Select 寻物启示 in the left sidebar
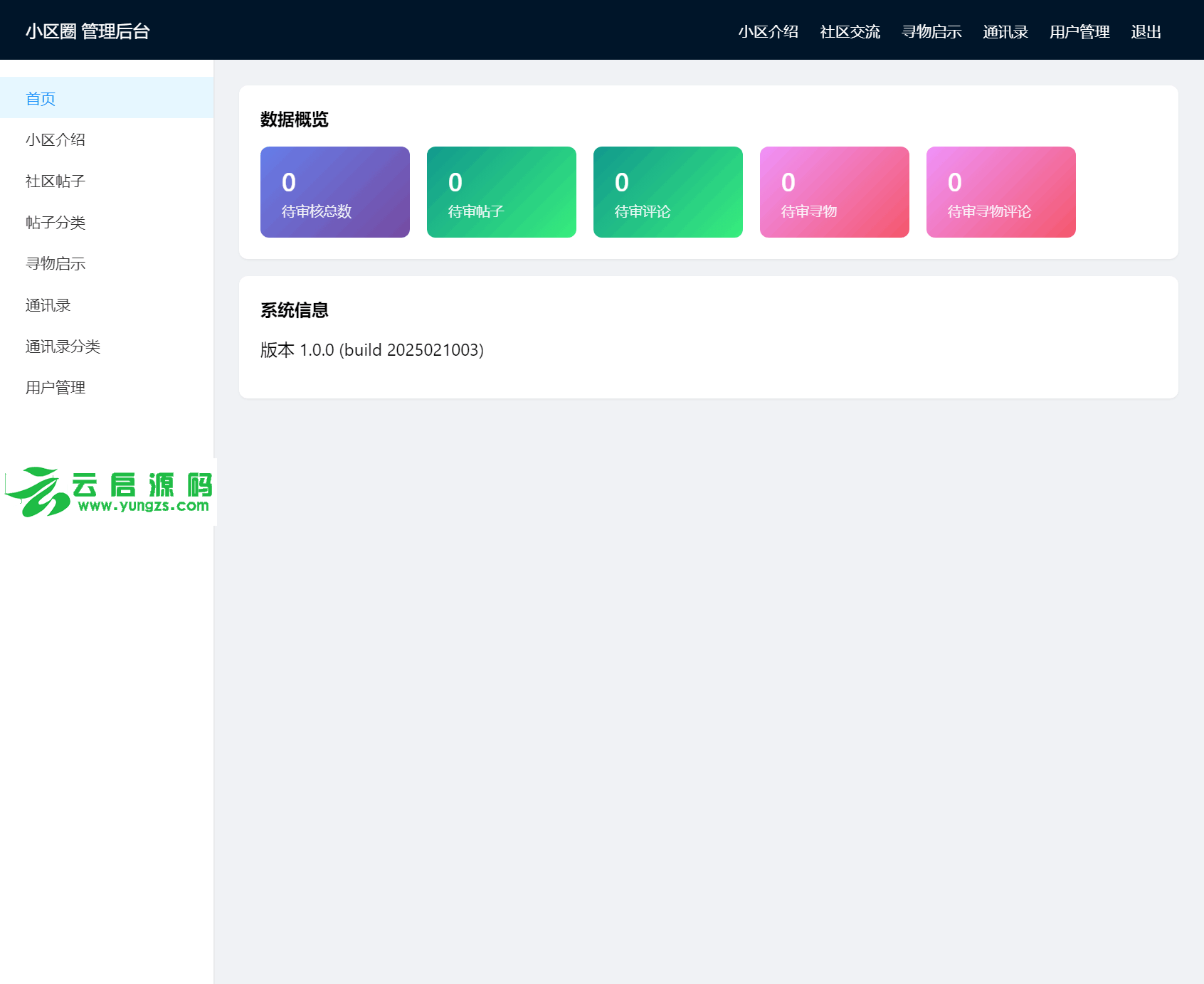Viewport: 1204px width, 984px height. [x=107, y=263]
